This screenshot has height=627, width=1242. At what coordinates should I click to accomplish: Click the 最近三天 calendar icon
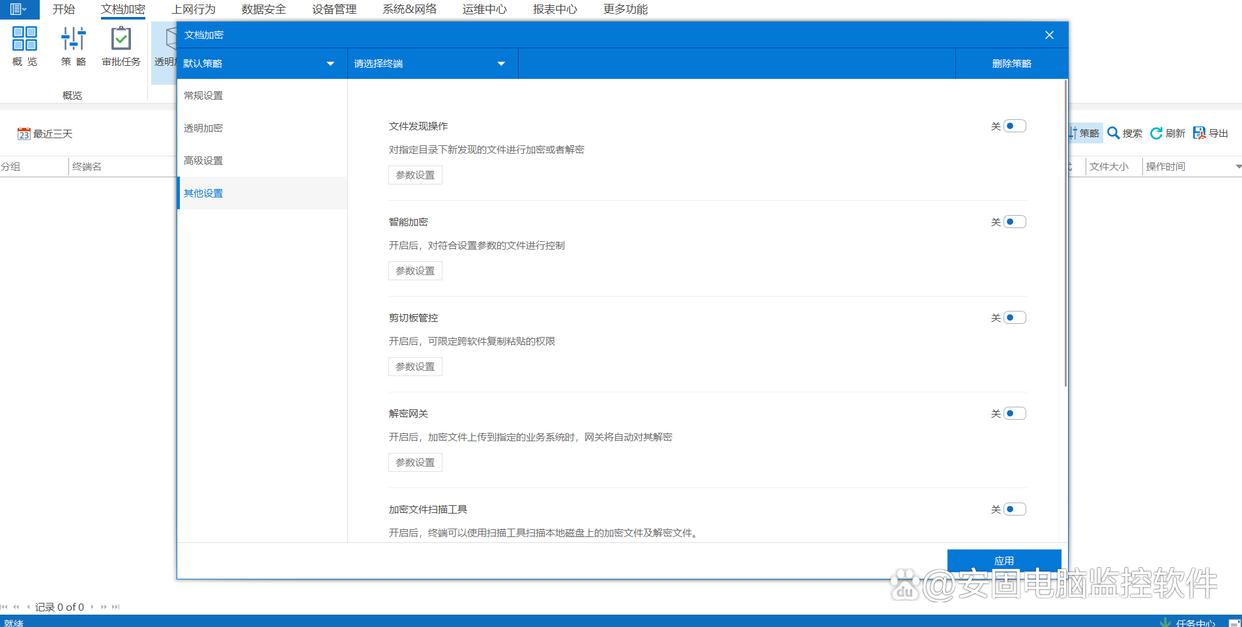point(24,134)
